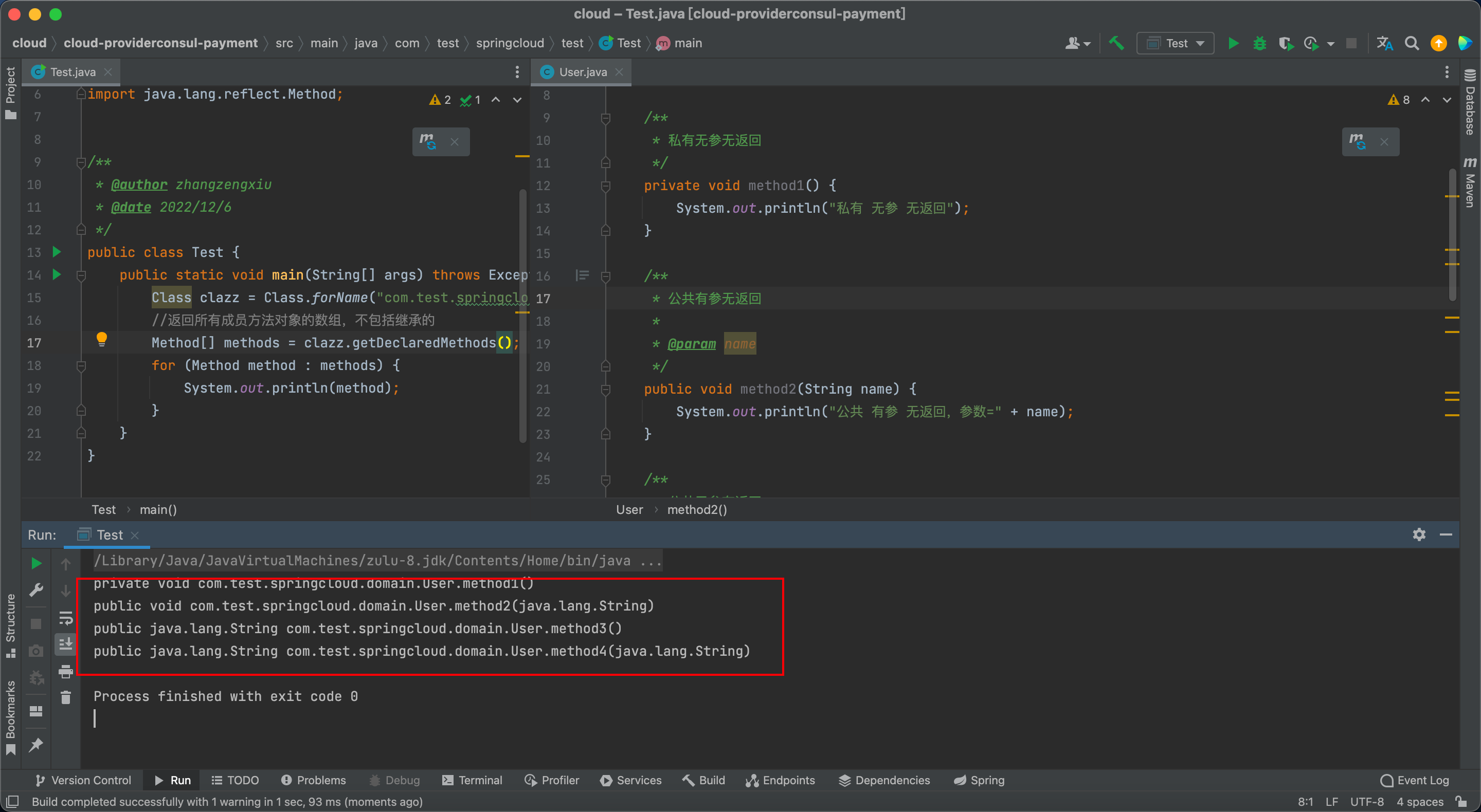Collapse method1 fold at line 12 in User.java
Viewport: 1481px width, 812px height.
click(605, 186)
